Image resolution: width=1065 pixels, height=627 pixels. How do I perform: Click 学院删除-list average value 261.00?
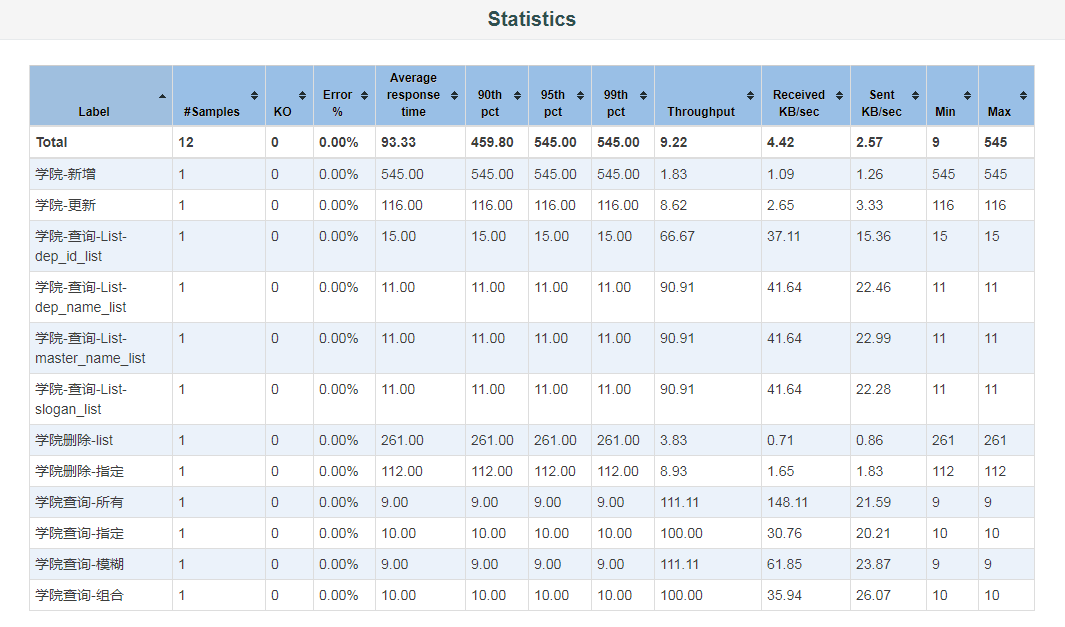[x=402, y=440]
